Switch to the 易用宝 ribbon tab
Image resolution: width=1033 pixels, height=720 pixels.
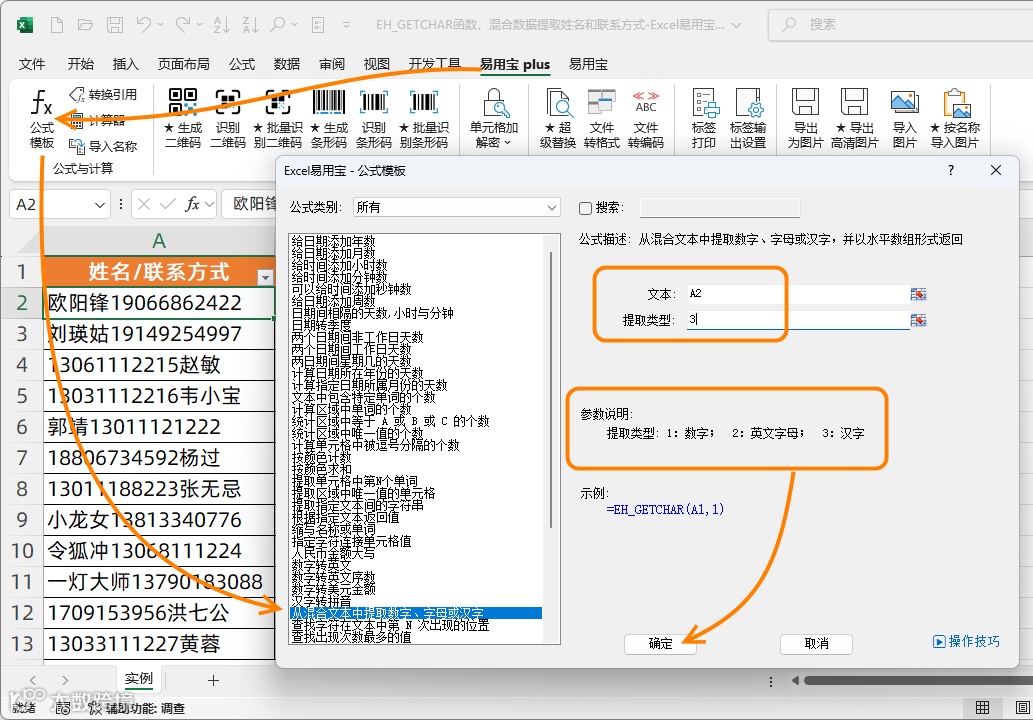[588, 64]
